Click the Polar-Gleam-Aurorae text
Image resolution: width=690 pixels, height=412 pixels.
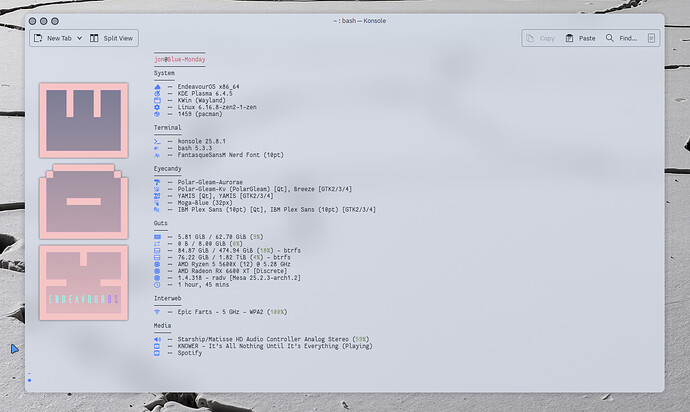(210, 182)
